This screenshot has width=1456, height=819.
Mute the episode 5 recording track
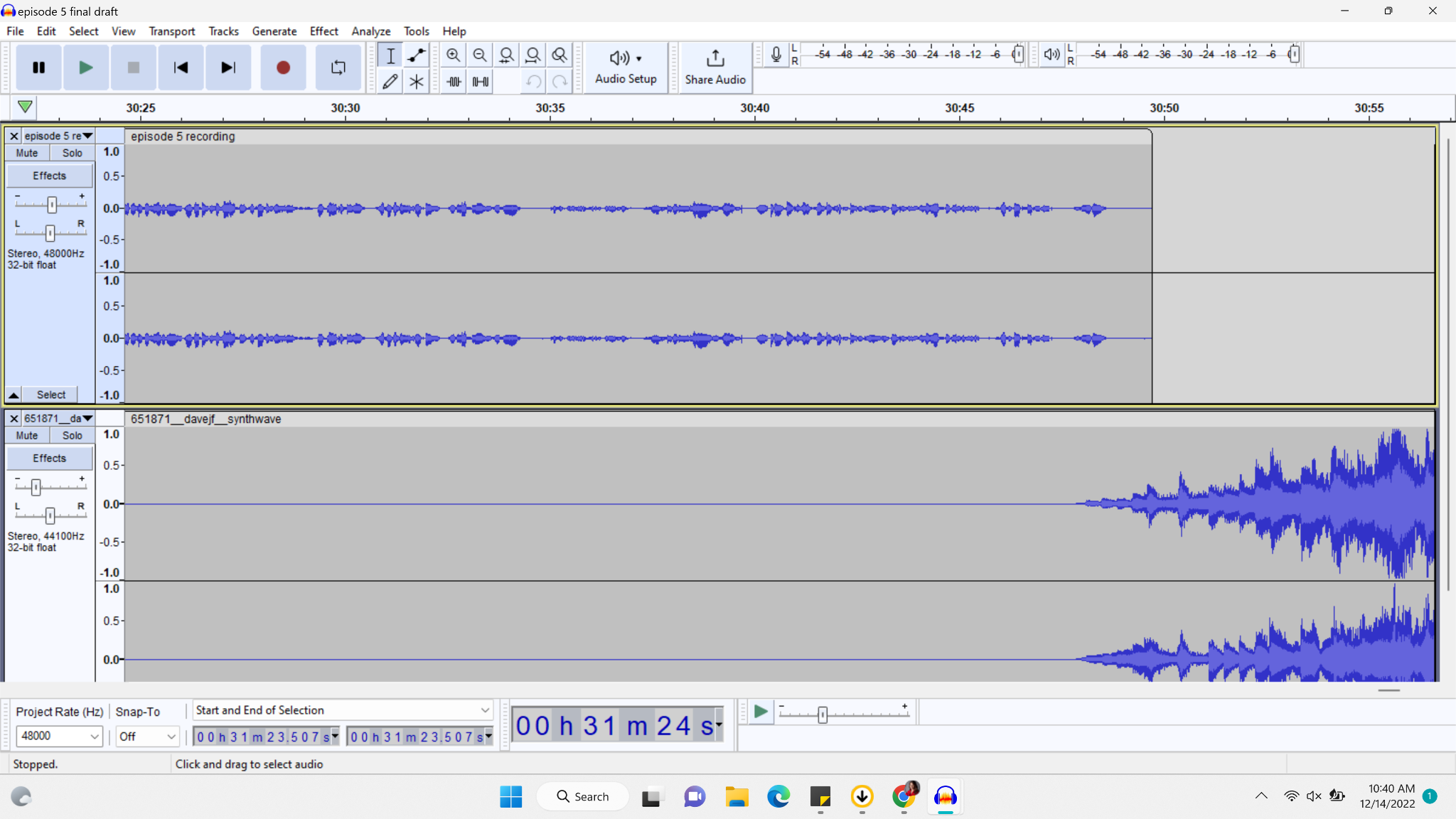[27, 153]
